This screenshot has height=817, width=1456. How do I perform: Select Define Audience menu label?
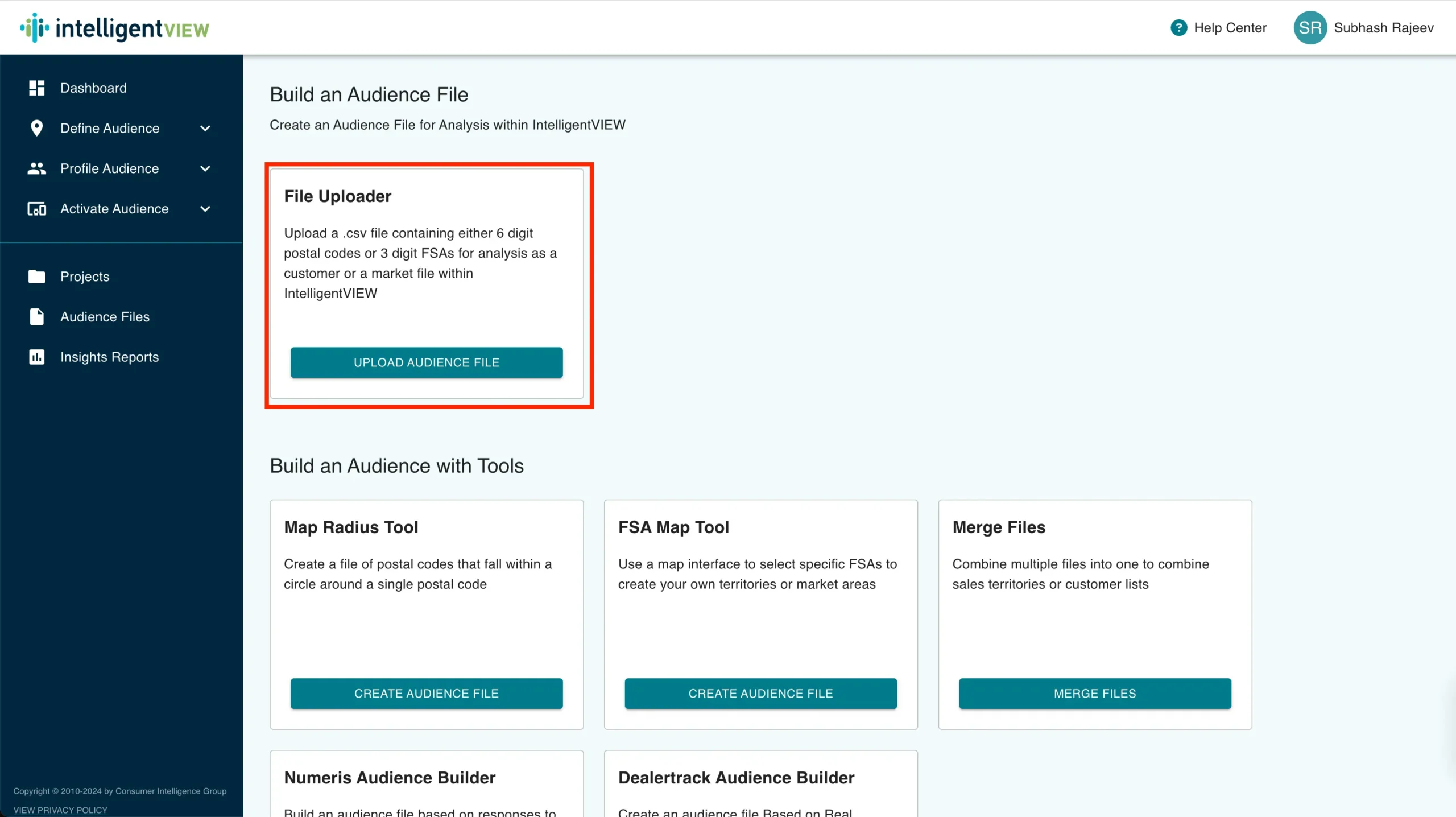coord(110,129)
